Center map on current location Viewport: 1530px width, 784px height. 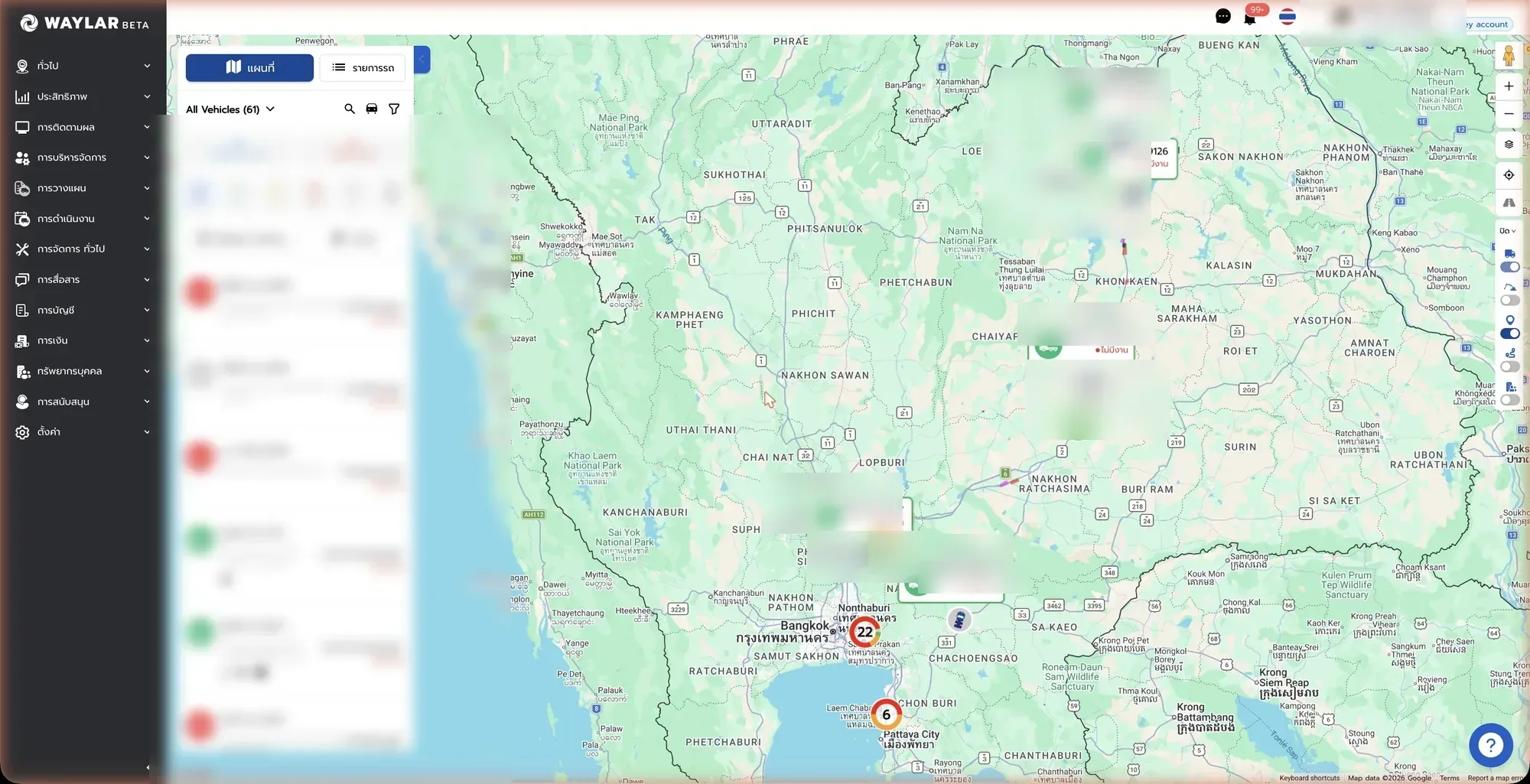tap(1509, 175)
